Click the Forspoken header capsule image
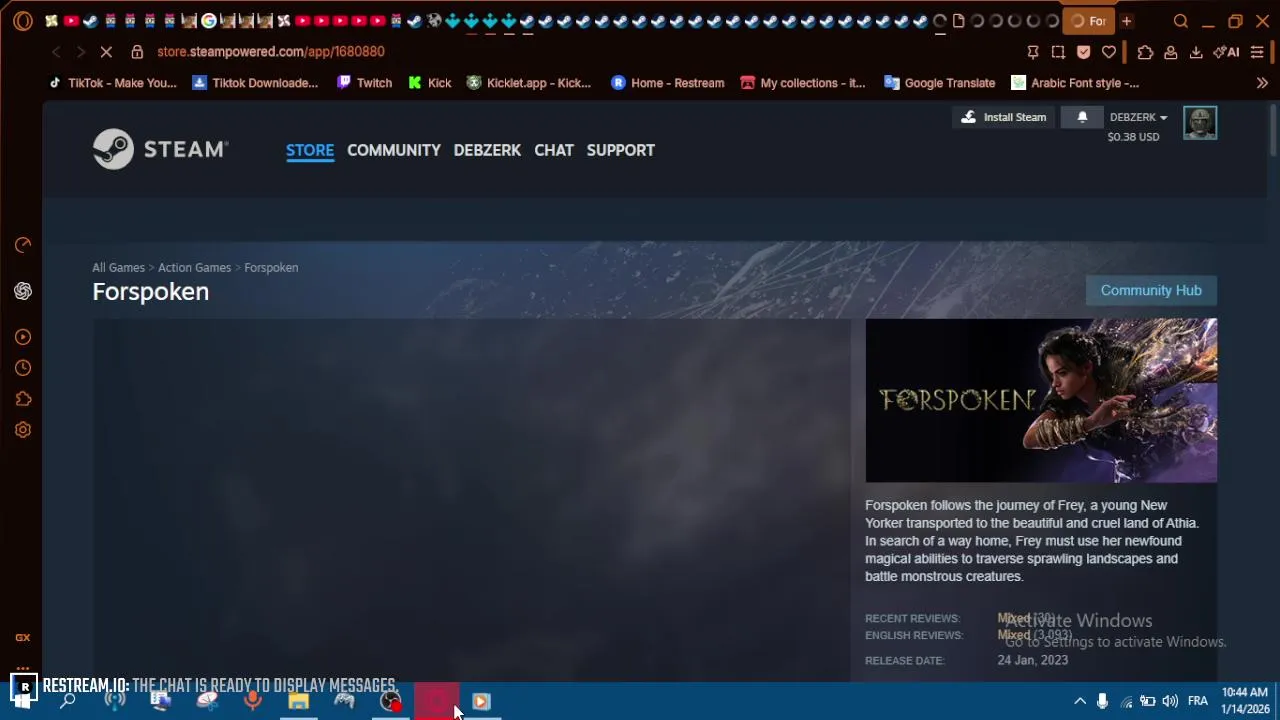1280x720 pixels. tap(1041, 400)
